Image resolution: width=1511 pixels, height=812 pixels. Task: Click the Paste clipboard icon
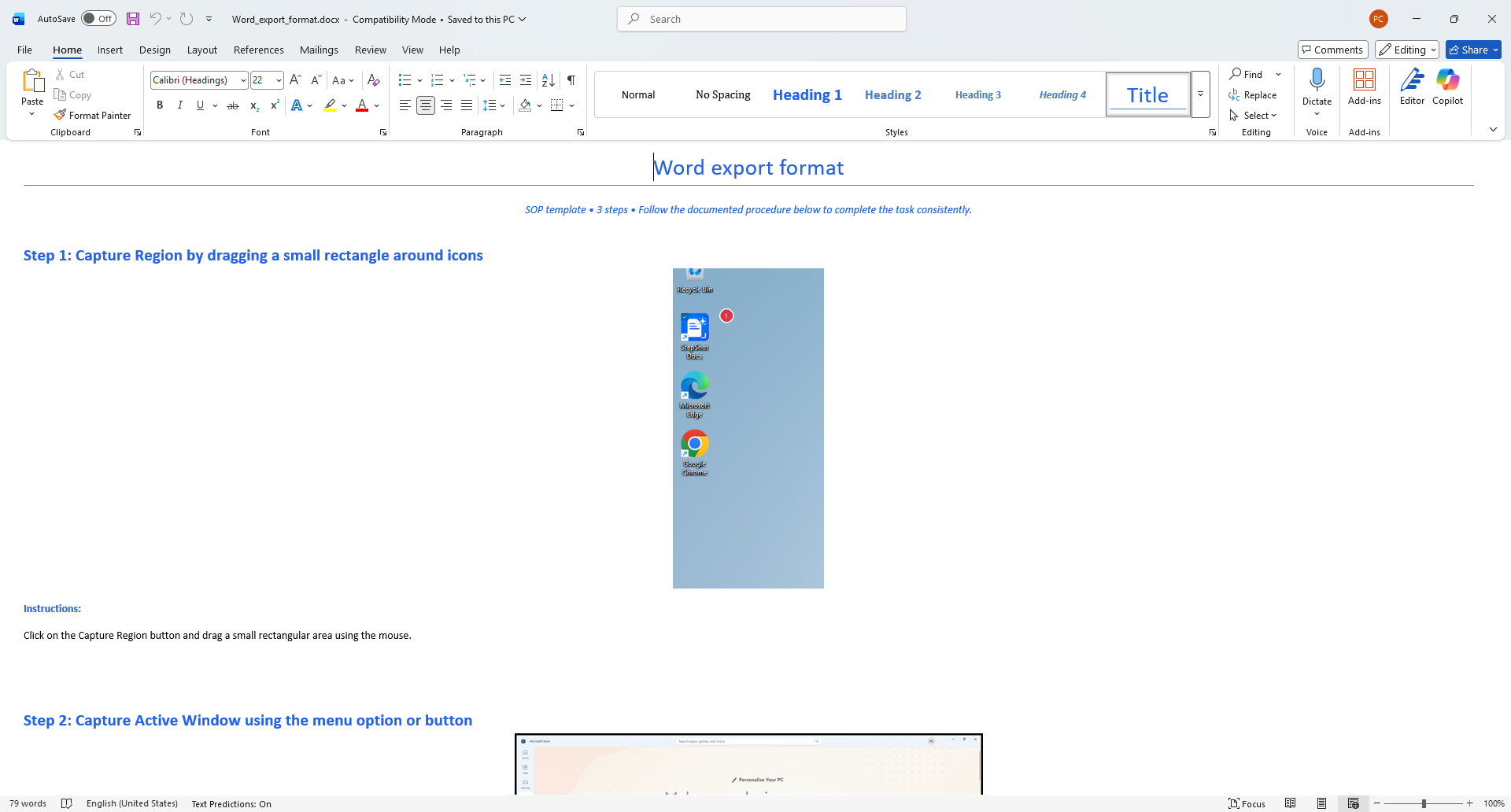tap(32, 81)
